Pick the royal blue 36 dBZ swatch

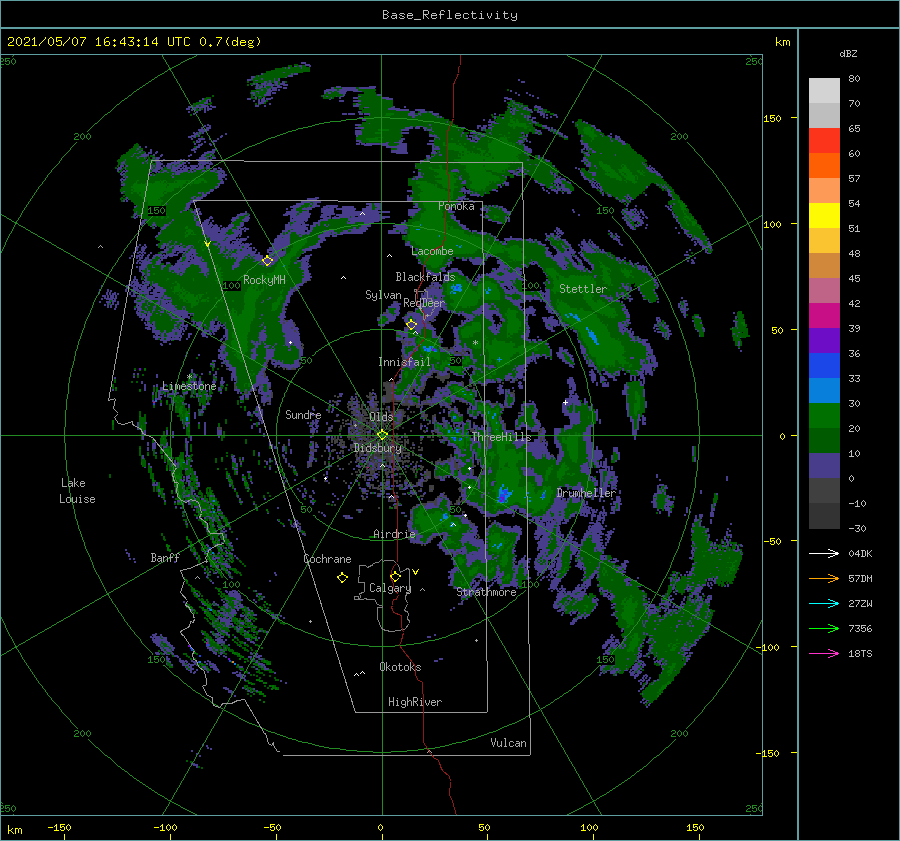824,365
